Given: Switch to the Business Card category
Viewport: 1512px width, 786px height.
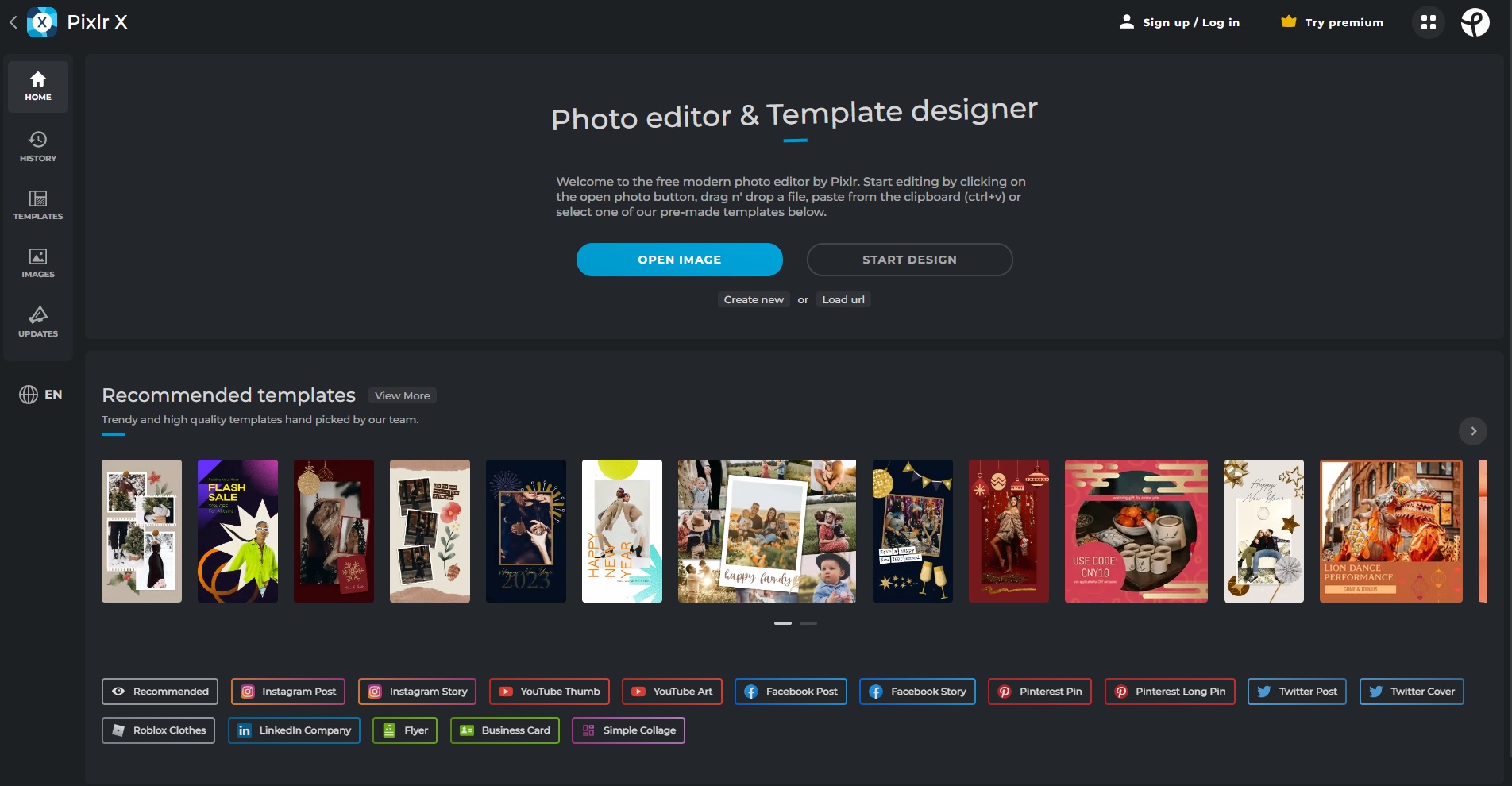Looking at the screenshot, I should pyautogui.click(x=505, y=730).
